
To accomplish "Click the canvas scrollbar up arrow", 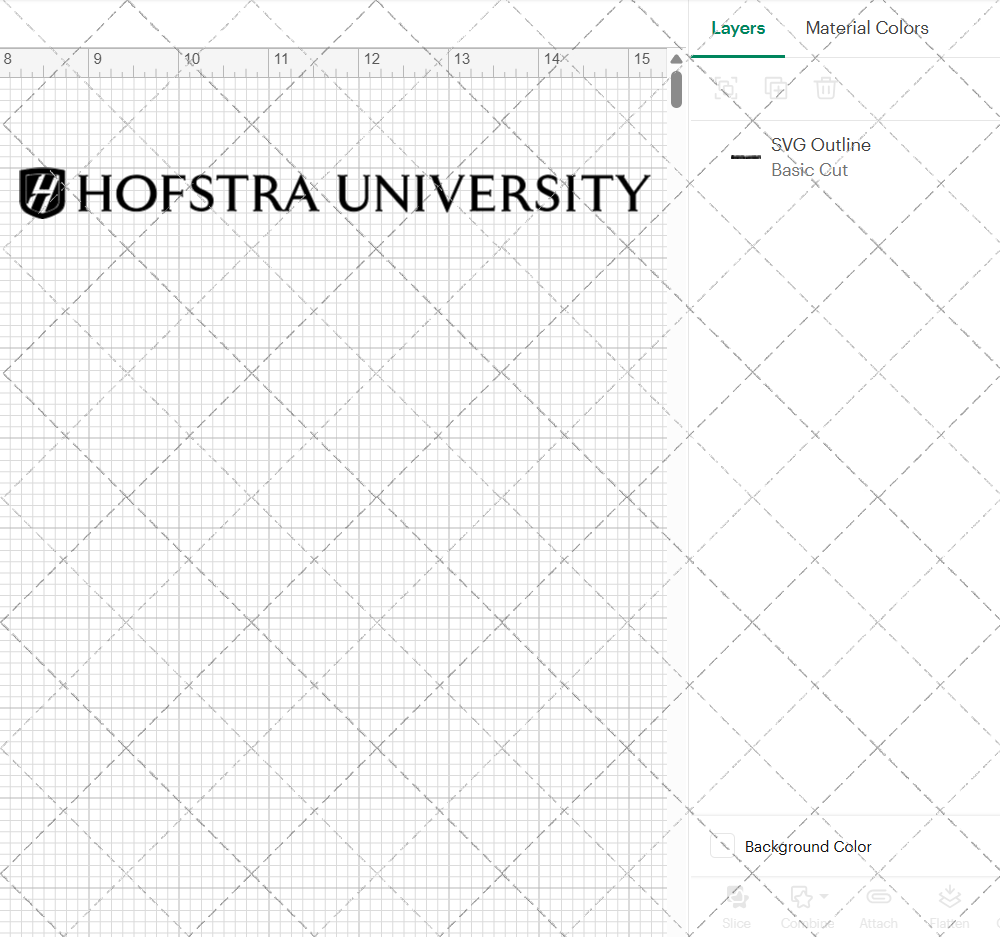I will [x=676, y=59].
